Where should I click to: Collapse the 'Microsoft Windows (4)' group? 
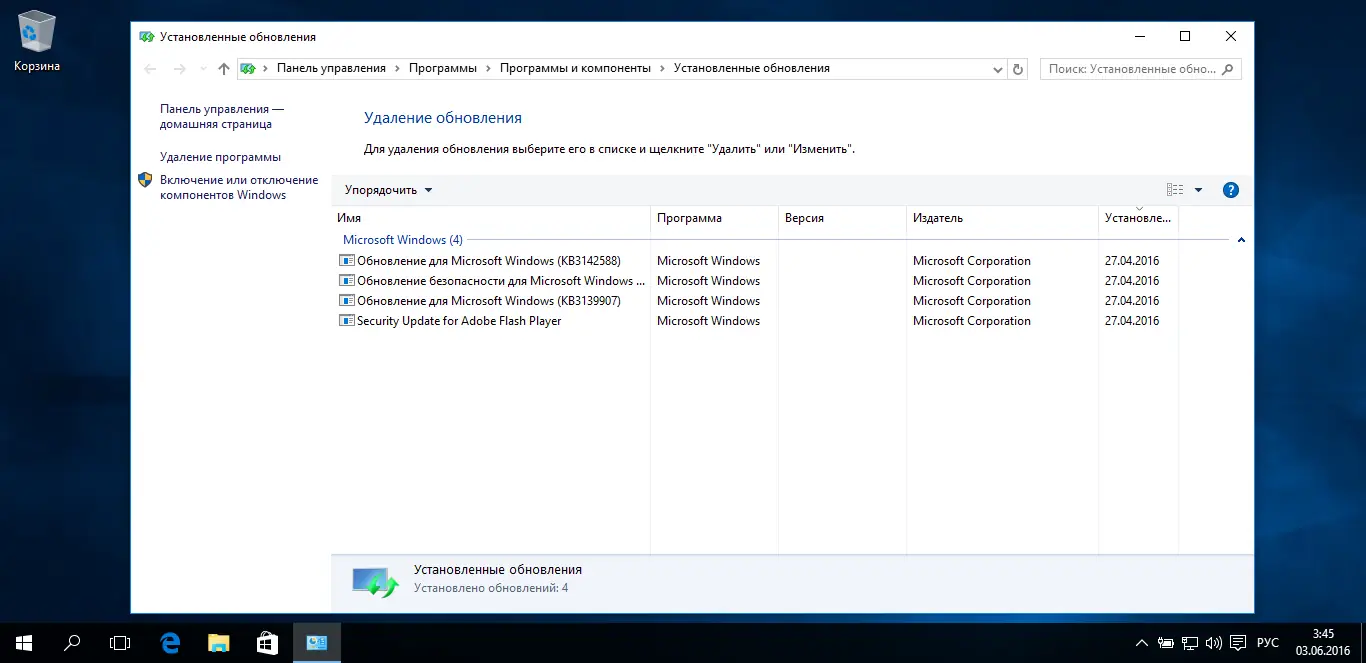point(1241,240)
